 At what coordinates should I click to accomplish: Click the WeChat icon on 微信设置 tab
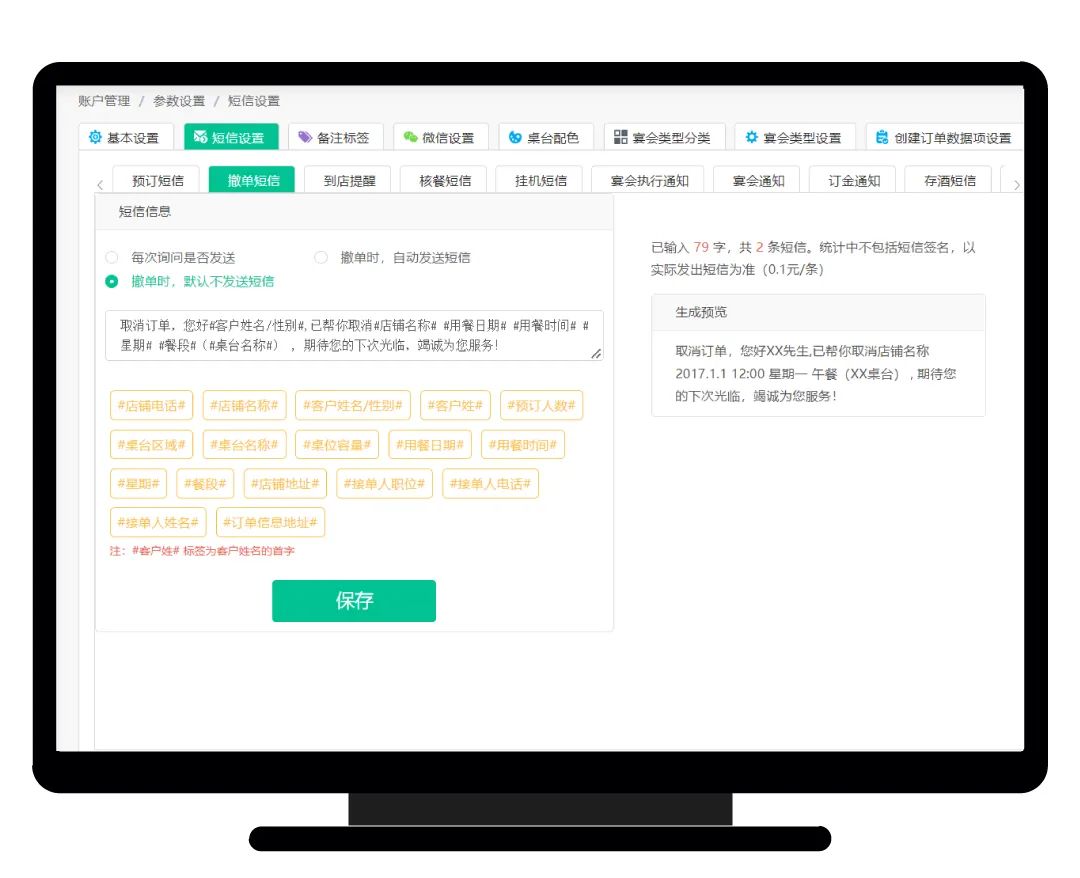(x=410, y=137)
